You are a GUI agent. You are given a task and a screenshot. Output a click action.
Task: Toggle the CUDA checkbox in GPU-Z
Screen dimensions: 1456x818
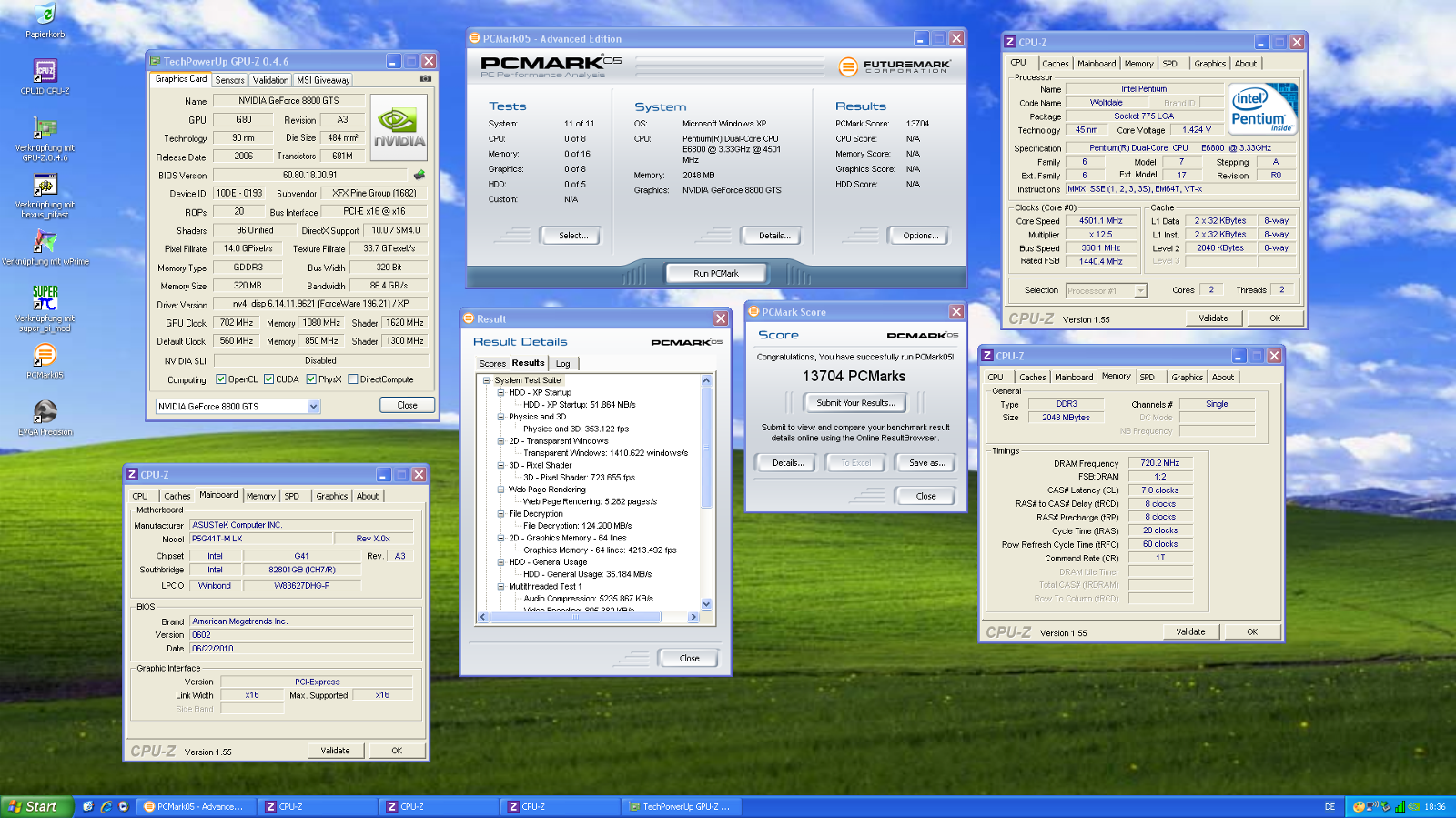(x=269, y=379)
